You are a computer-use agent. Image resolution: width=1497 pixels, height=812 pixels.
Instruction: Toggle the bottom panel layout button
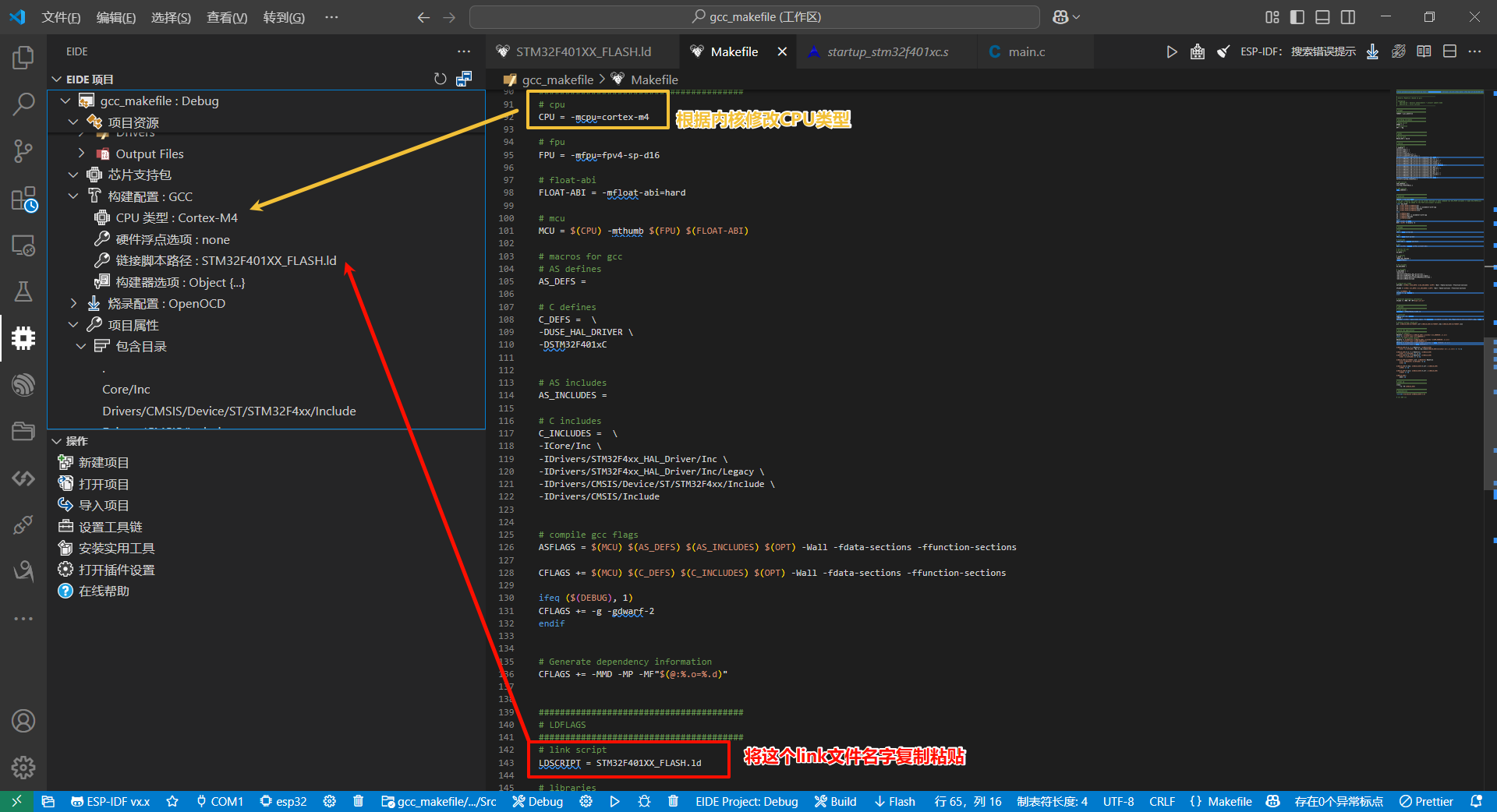tap(1322, 17)
